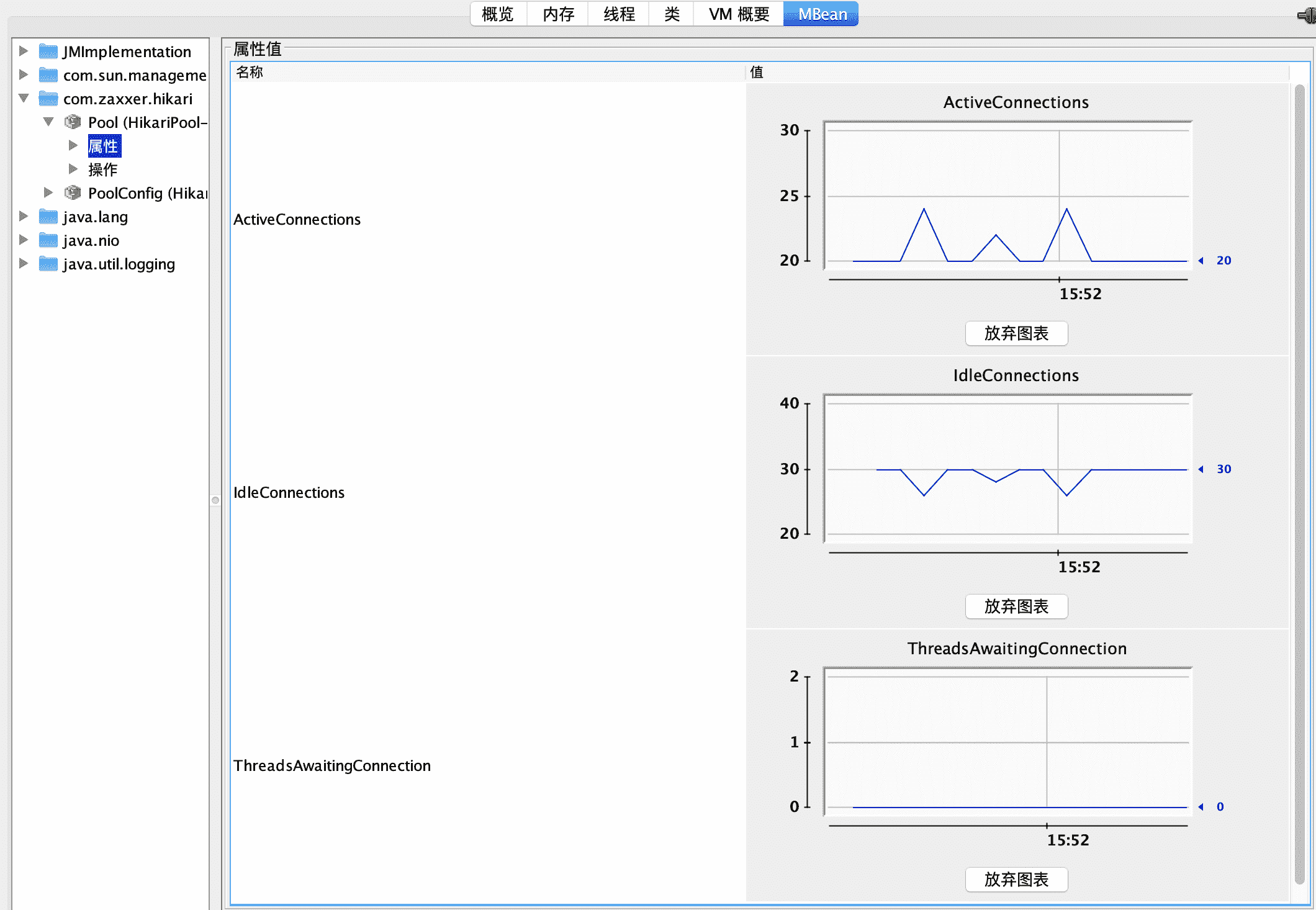Click the JMImplementation folder icon
The width and height of the screenshot is (1316, 910).
48,52
